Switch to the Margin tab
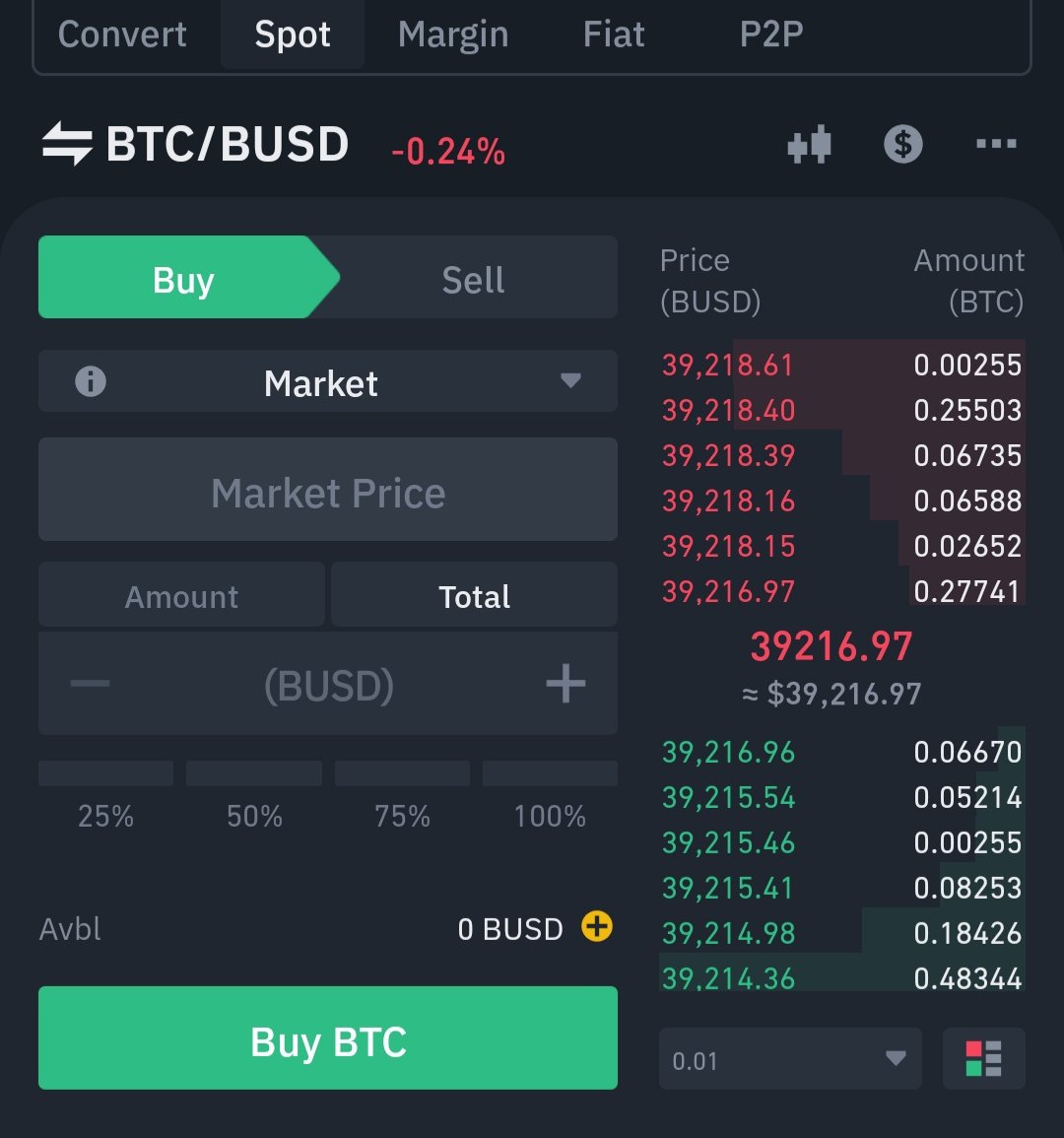The width and height of the screenshot is (1064, 1138). (x=453, y=35)
